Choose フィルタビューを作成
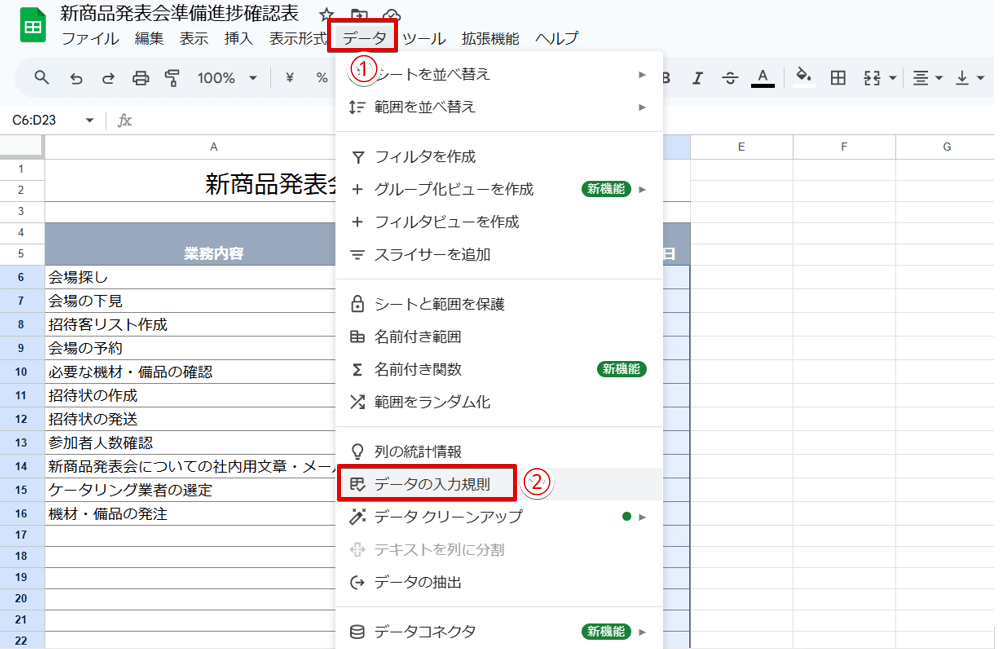 [499, 222]
